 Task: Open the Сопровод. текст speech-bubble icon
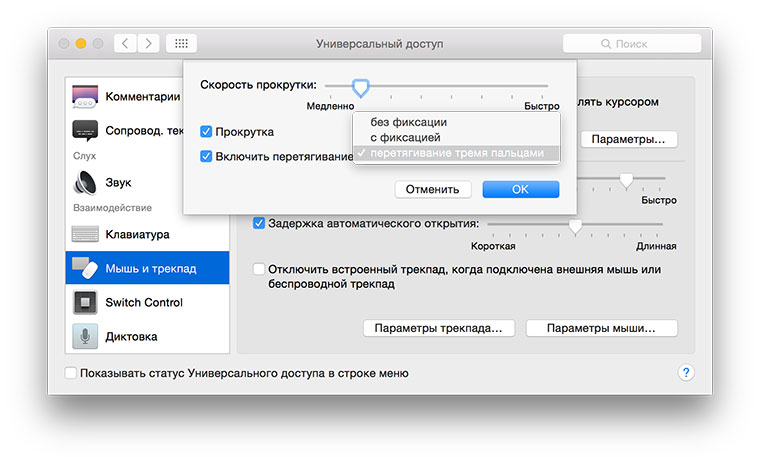(85, 130)
